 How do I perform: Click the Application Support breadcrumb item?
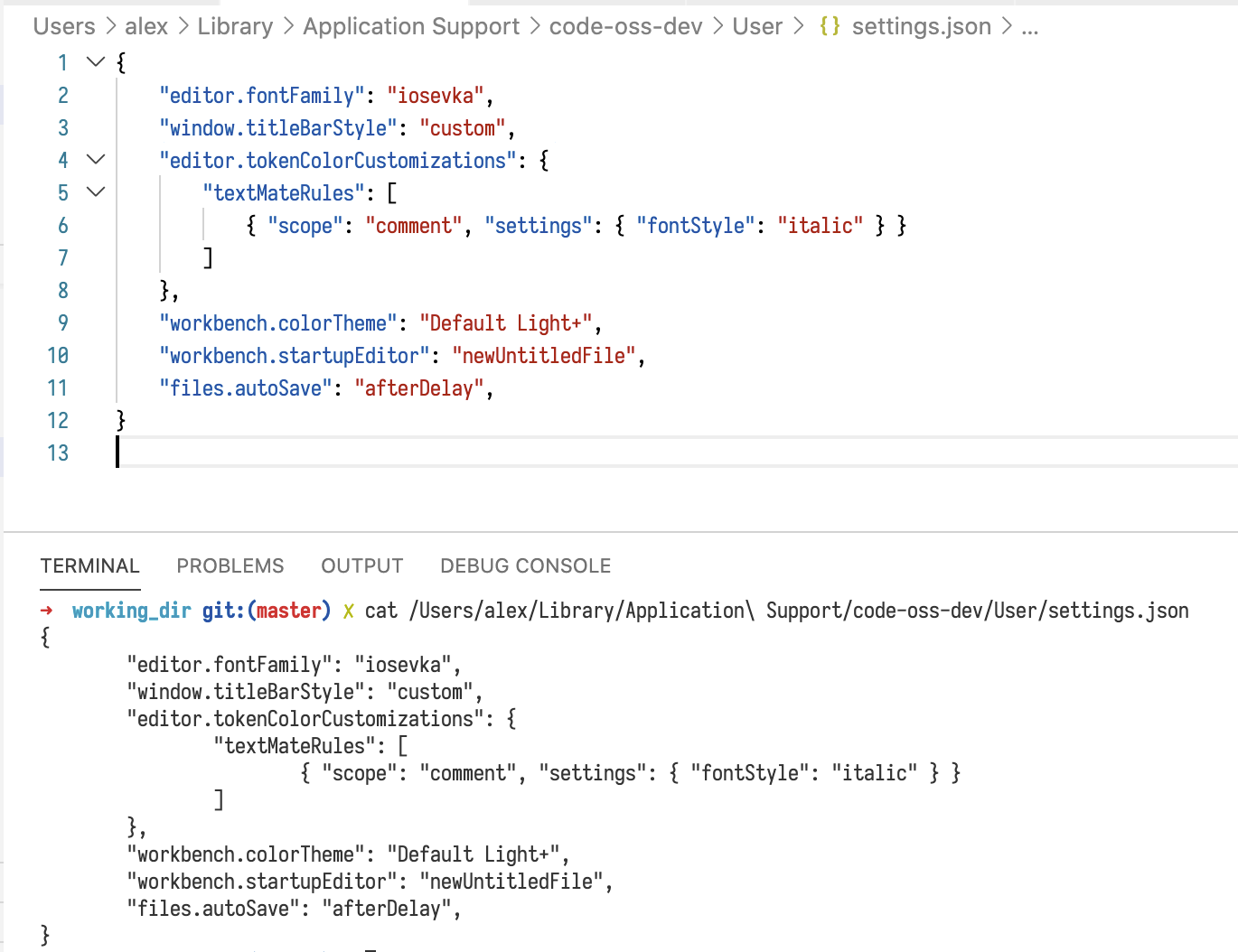(x=410, y=26)
